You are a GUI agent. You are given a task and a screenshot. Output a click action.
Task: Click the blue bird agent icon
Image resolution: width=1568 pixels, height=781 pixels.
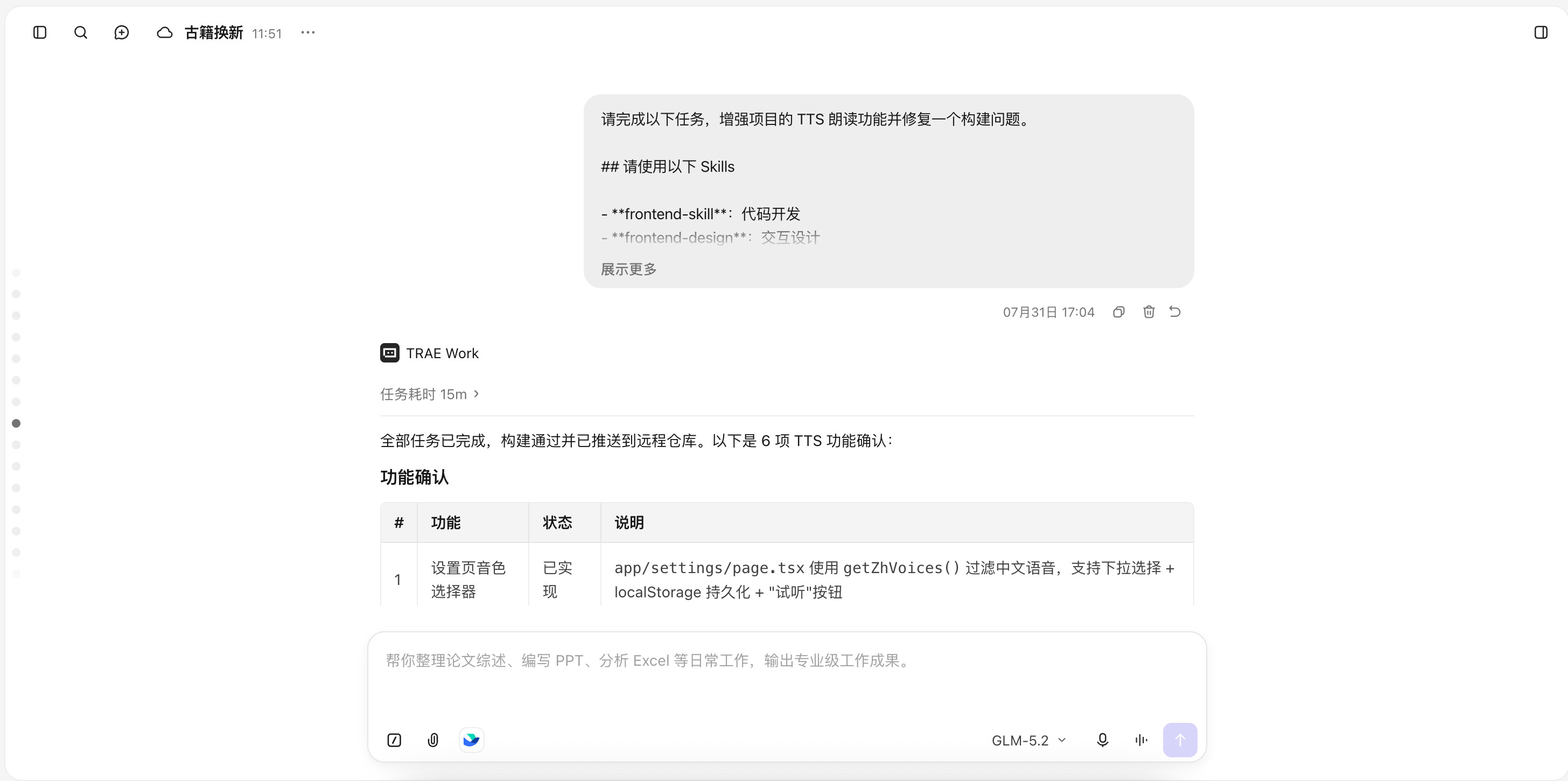[x=471, y=740]
